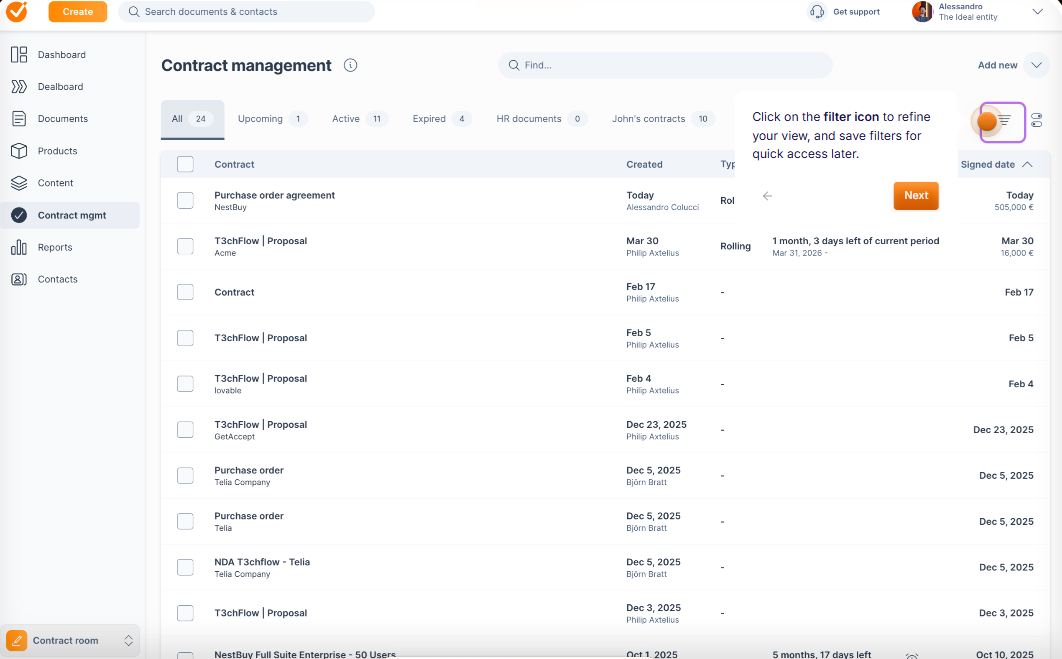Click the Get support headset icon
This screenshot has height=659, width=1062.
817,12
